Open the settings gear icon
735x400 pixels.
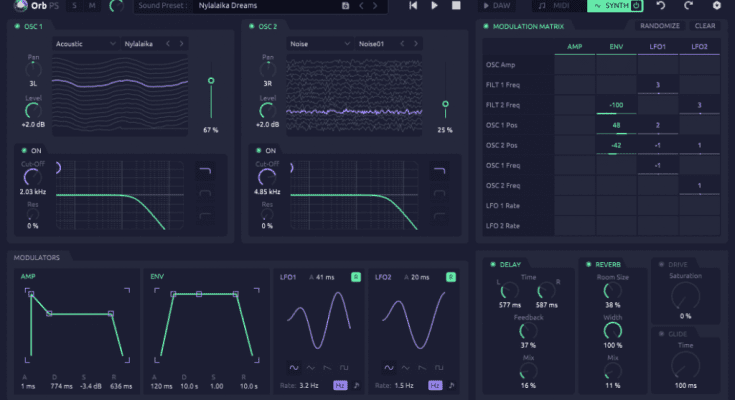click(x=715, y=6)
